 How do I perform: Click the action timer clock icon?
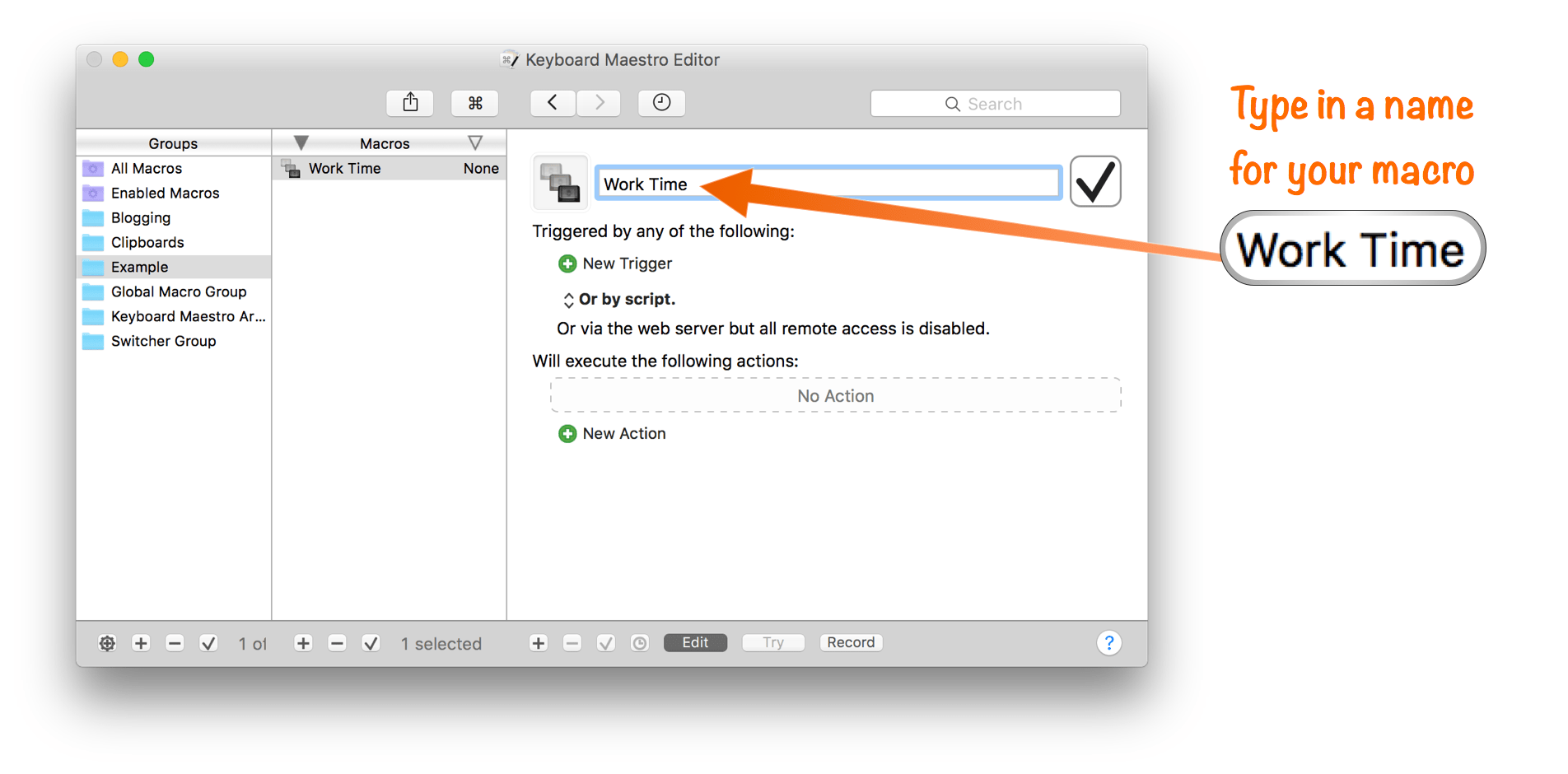640,643
